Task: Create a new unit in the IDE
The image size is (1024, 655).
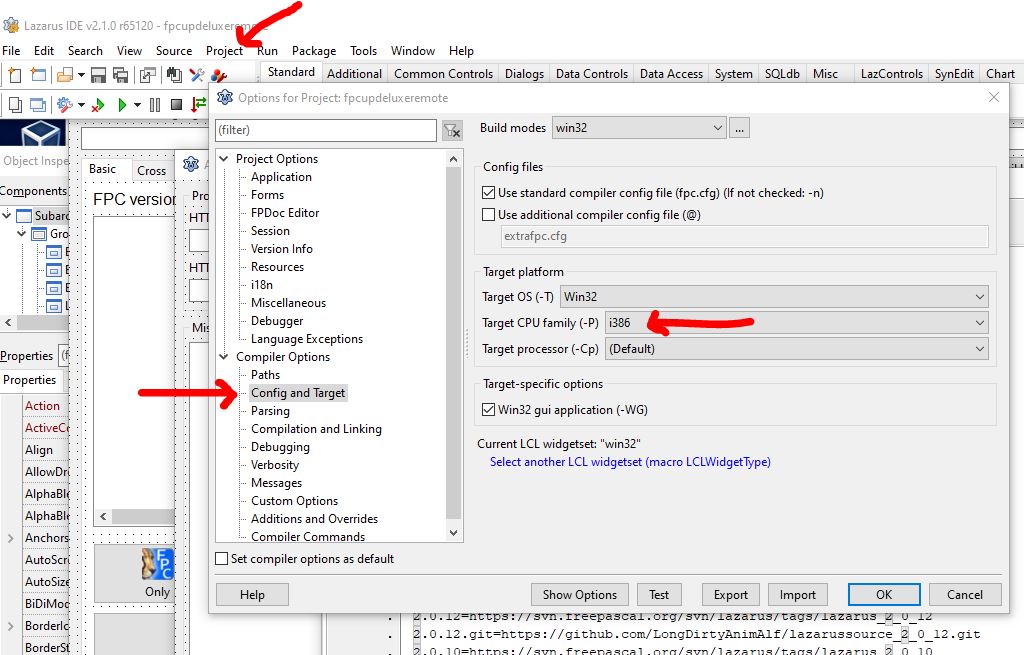Action: click(15, 75)
